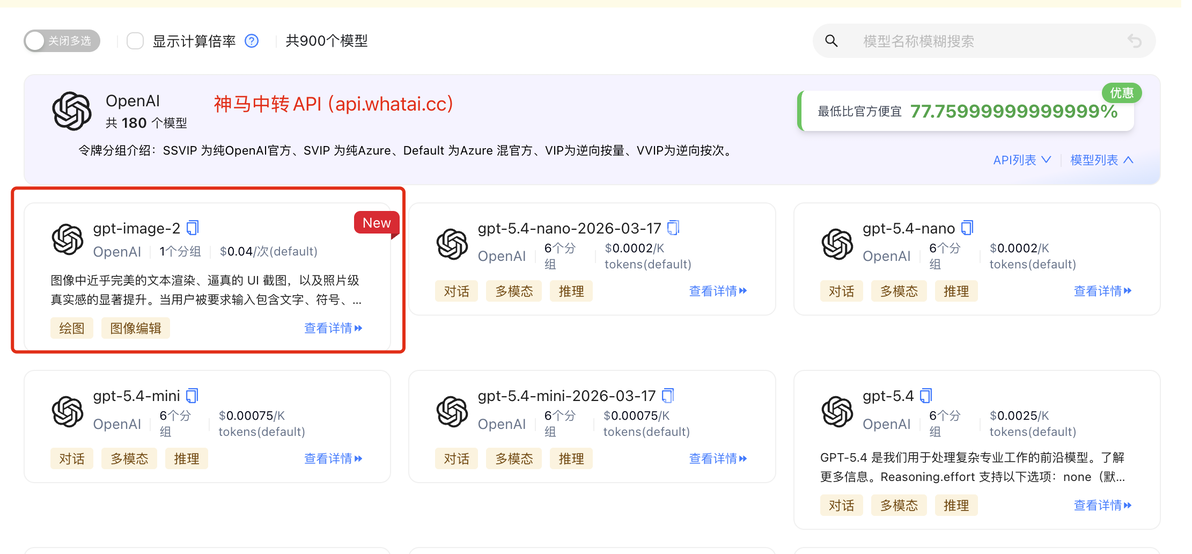Check the 显示计算倍率 checkbox

(x=135, y=41)
